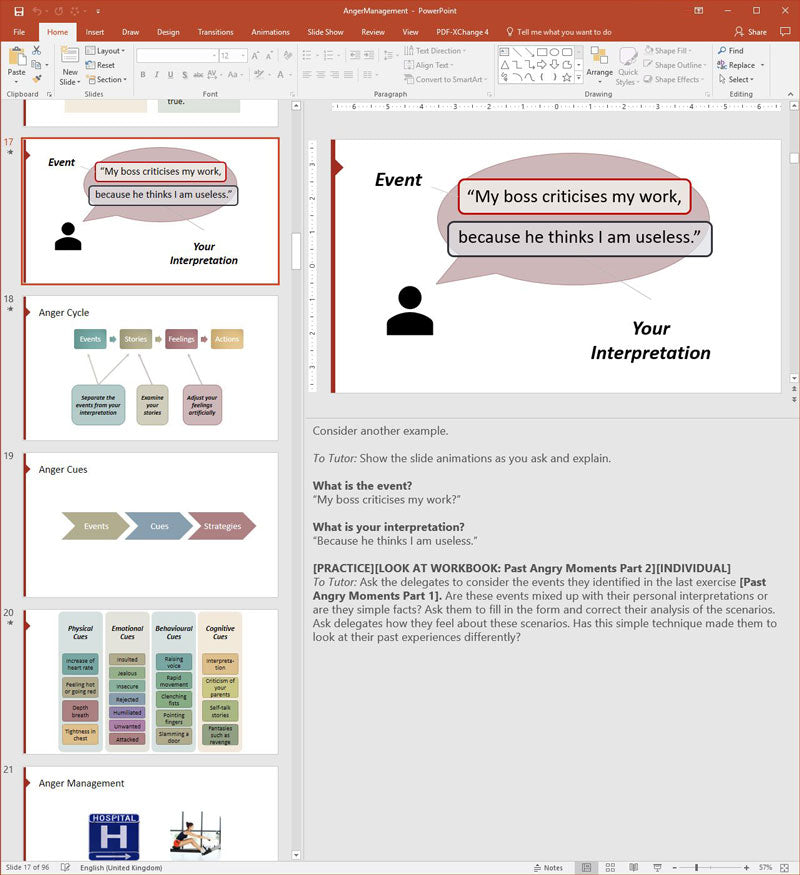Select slide 20 cues table thumbnail
The height and width of the screenshot is (875, 800).
click(151, 682)
